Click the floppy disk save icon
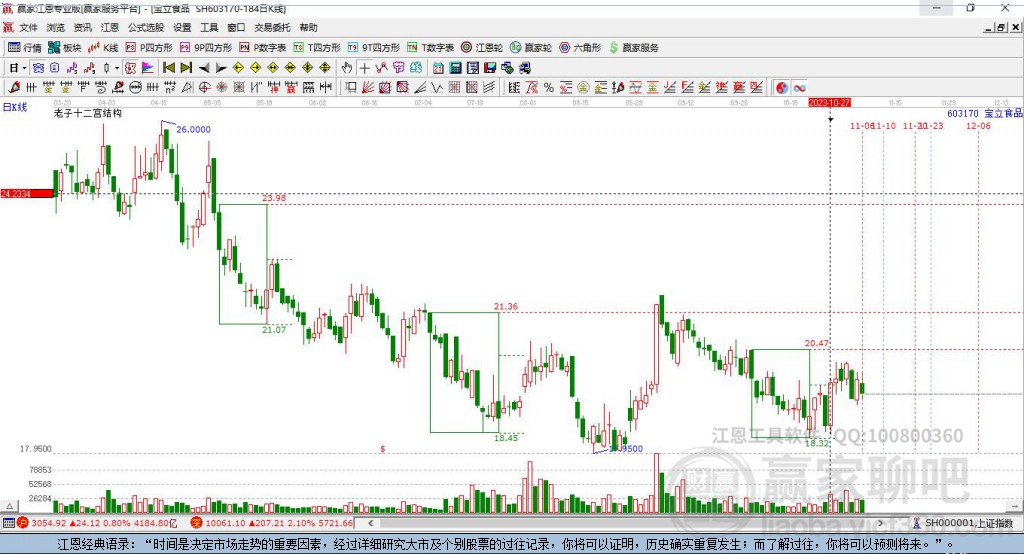This screenshot has height=554, width=1024. click(x=490, y=68)
